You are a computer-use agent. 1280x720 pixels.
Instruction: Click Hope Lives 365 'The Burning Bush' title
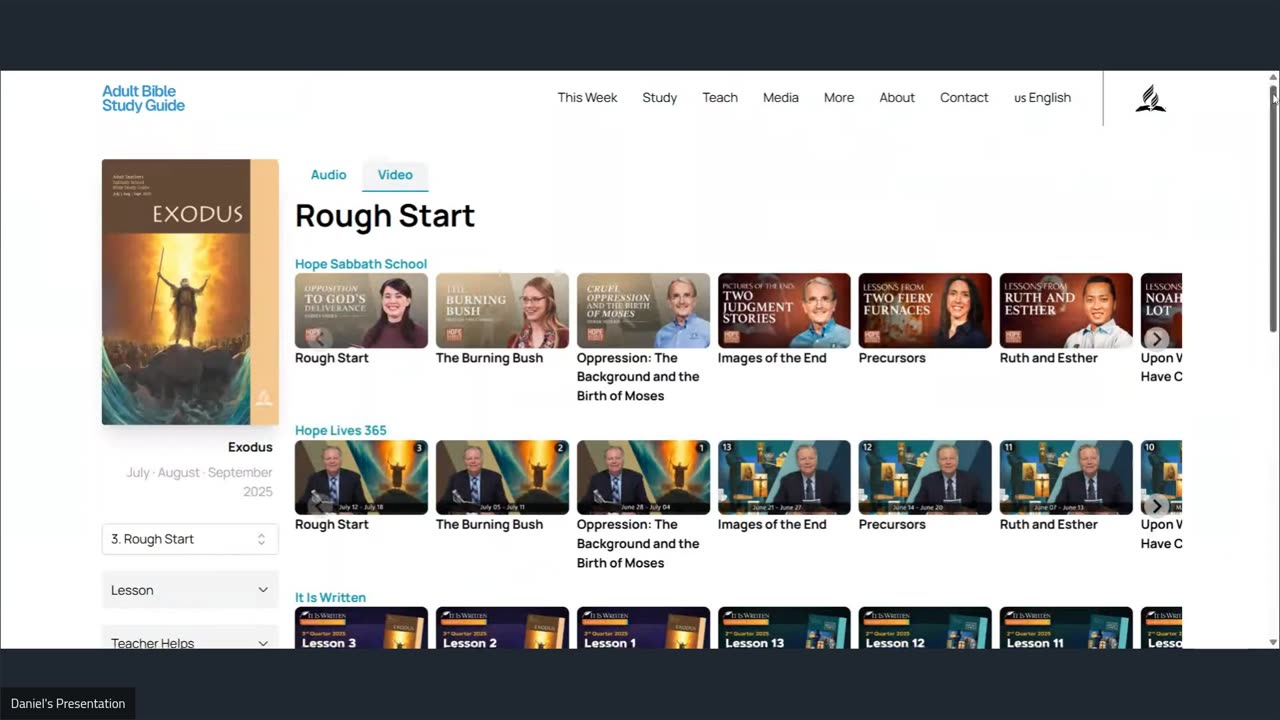(x=489, y=524)
